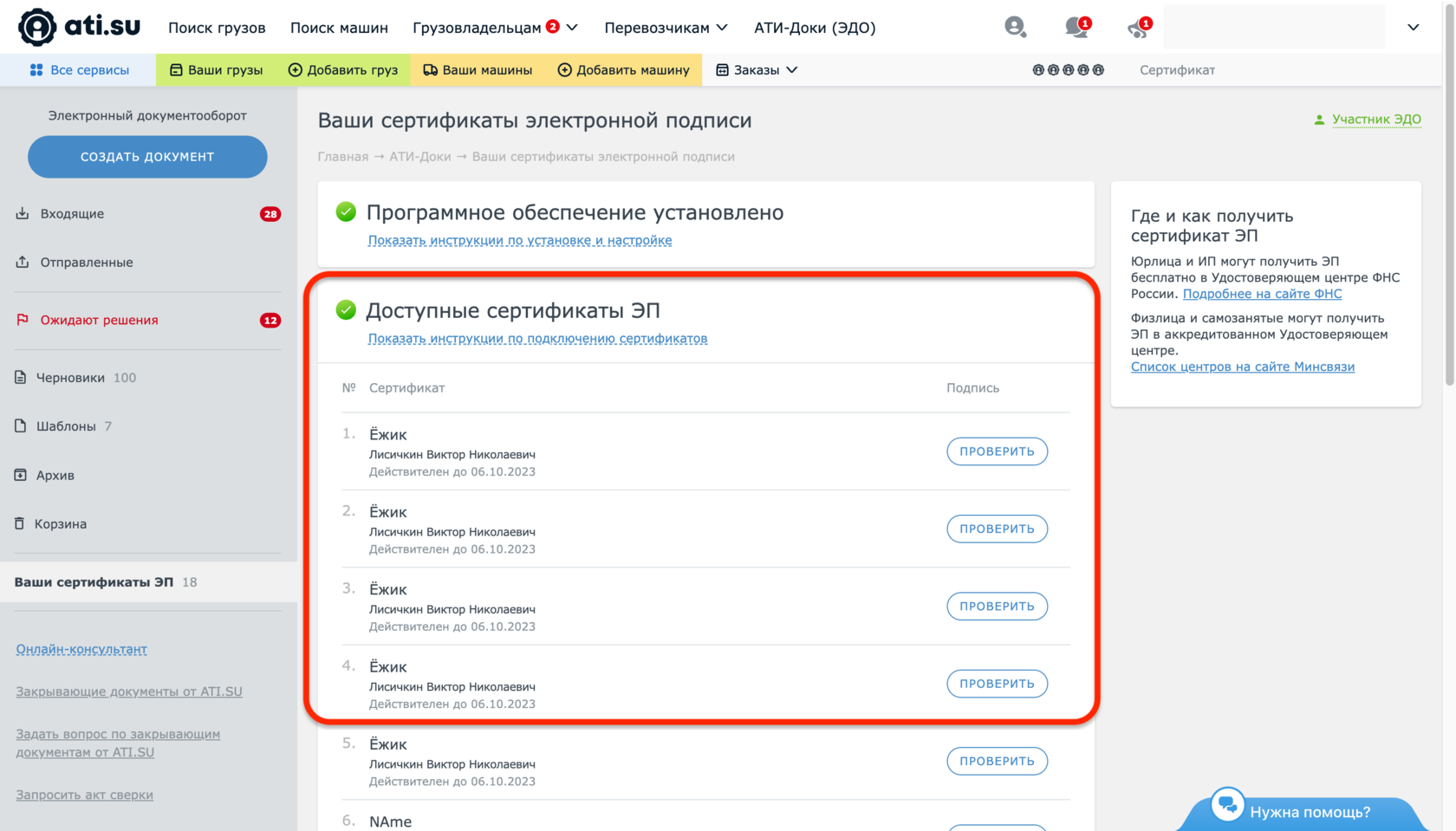Image resolution: width=1456 pixels, height=831 pixels.
Task: Open the Перевозчикам dropdown menu
Action: (x=666, y=28)
